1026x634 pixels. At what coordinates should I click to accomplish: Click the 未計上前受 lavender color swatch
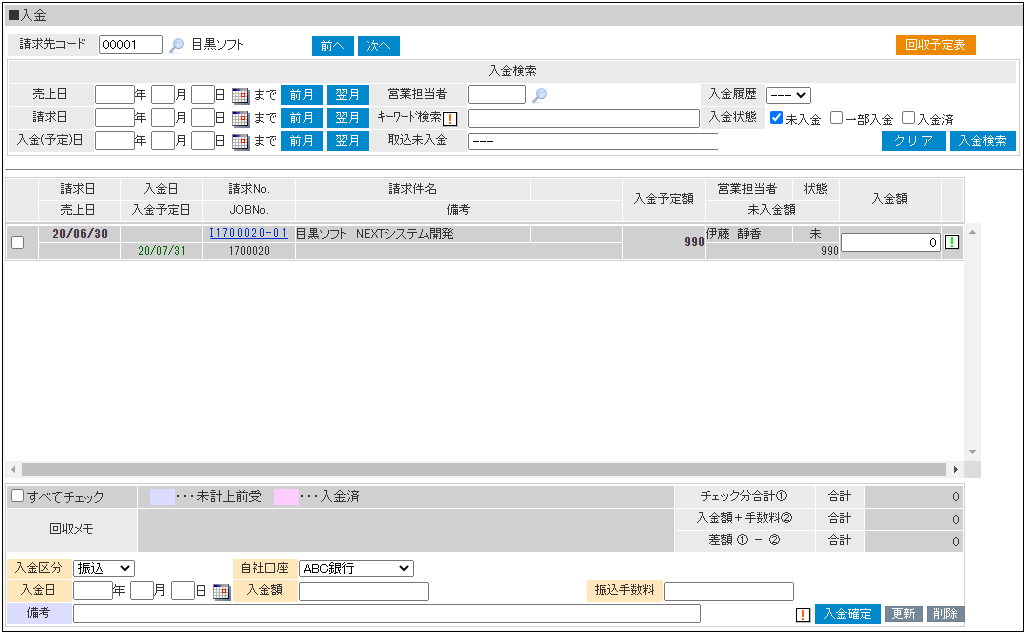point(162,497)
